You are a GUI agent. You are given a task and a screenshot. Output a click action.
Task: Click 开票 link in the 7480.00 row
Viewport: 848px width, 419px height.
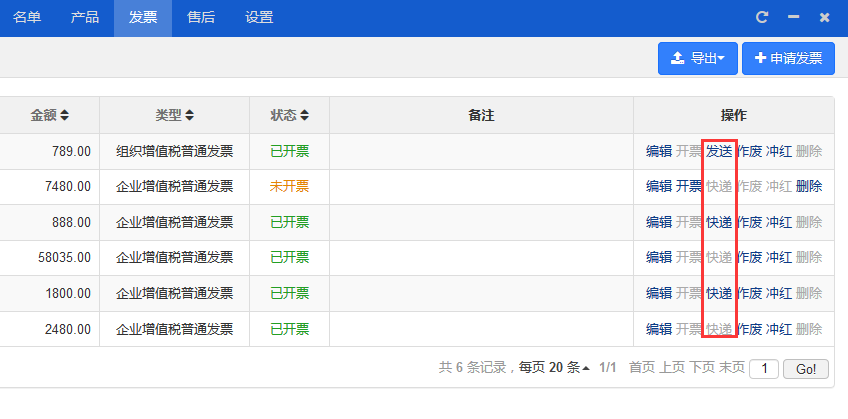point(689,187)
